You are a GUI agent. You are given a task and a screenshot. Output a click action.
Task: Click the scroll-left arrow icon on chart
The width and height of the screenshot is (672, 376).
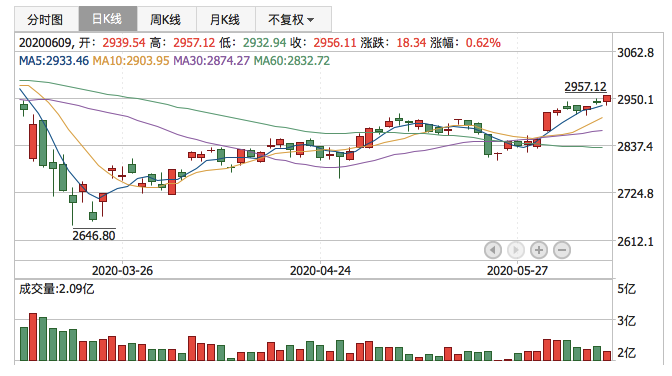pyautogui.click(x=493, y=250)
